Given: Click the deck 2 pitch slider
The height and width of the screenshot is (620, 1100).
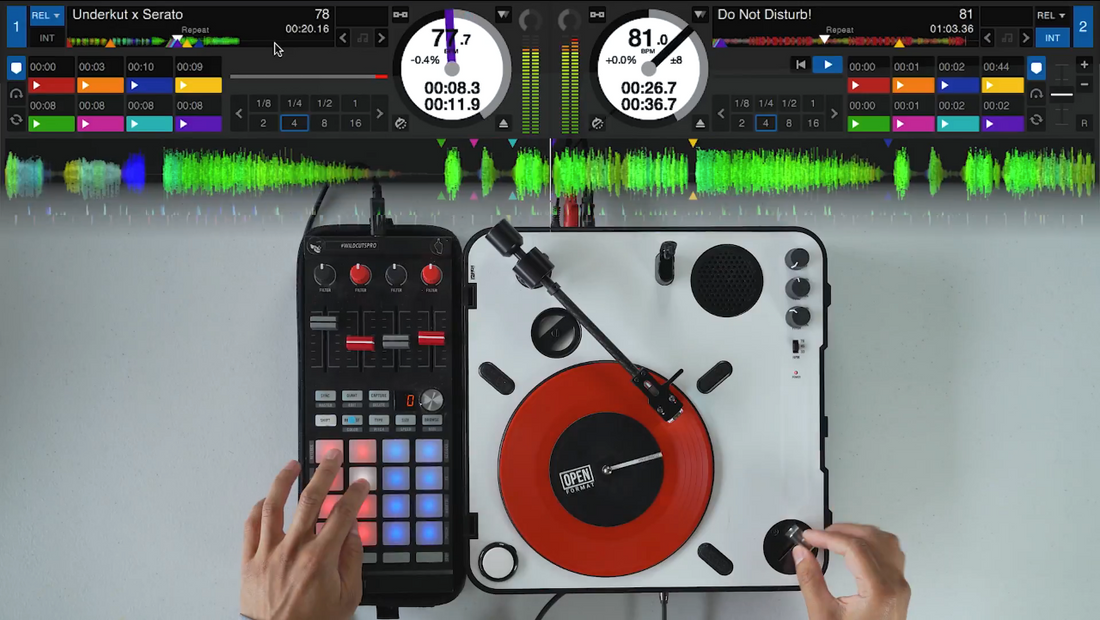Looking at the screenshot, I should point(1062,95).
